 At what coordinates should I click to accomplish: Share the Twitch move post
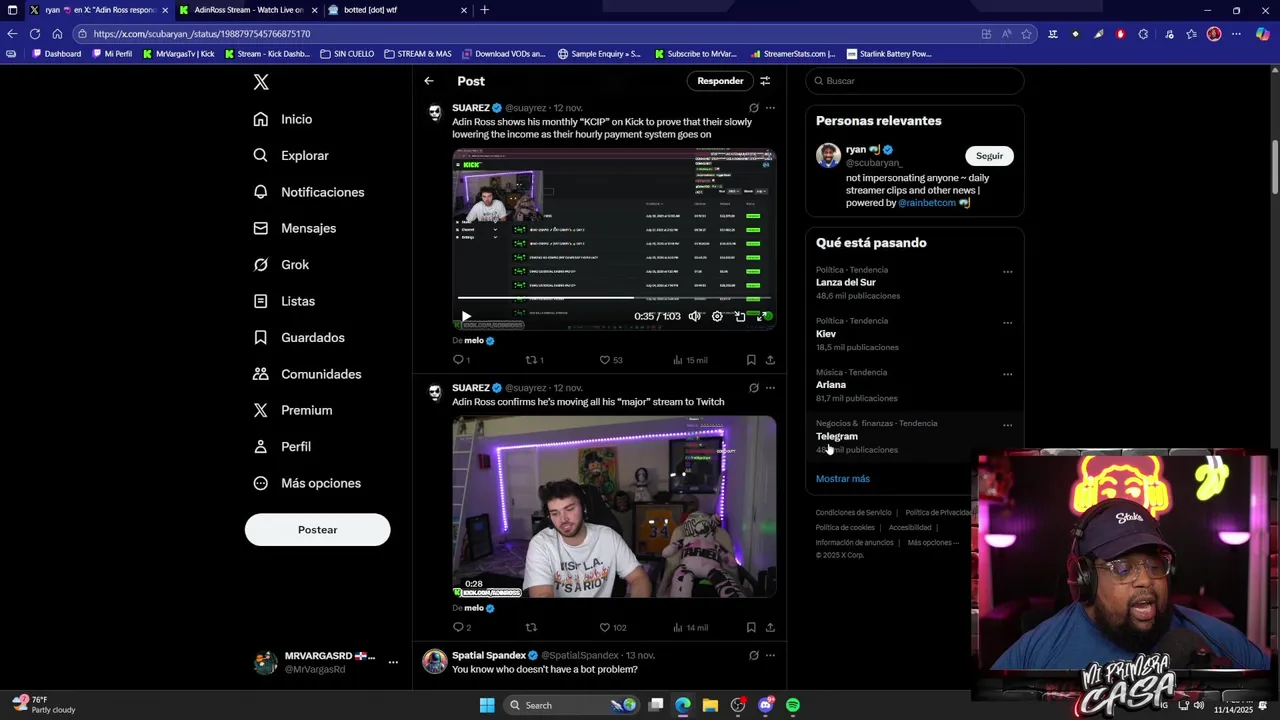(x=770, y=628)
